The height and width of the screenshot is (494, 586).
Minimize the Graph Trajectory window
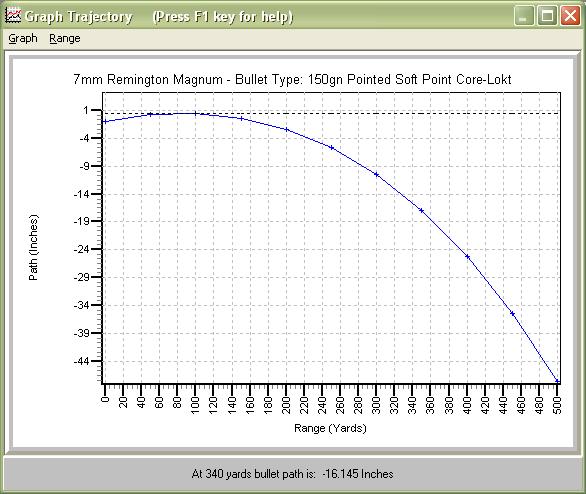click(x=524, y=16)
